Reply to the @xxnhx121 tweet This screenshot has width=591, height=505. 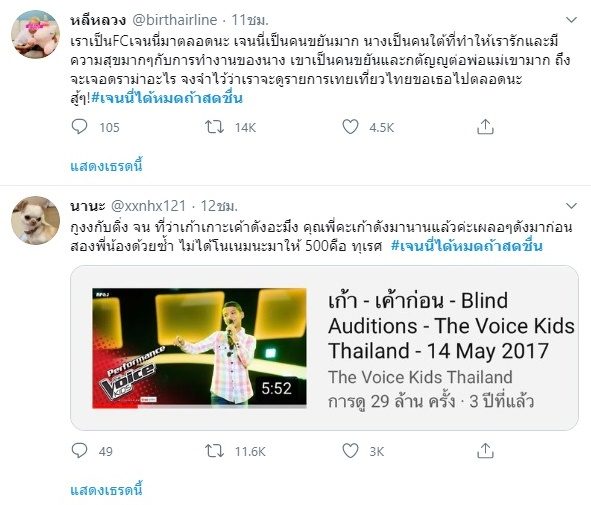click(x=79, y=450)
